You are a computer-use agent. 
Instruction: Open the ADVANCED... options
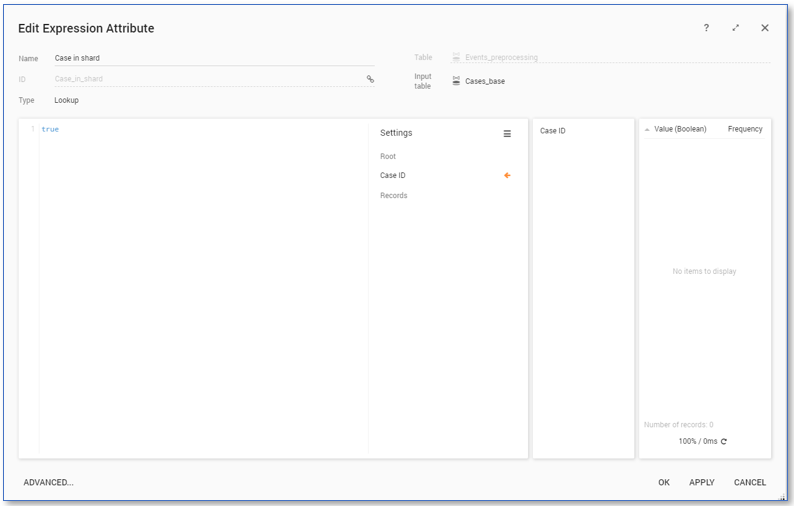pos(48,483)
